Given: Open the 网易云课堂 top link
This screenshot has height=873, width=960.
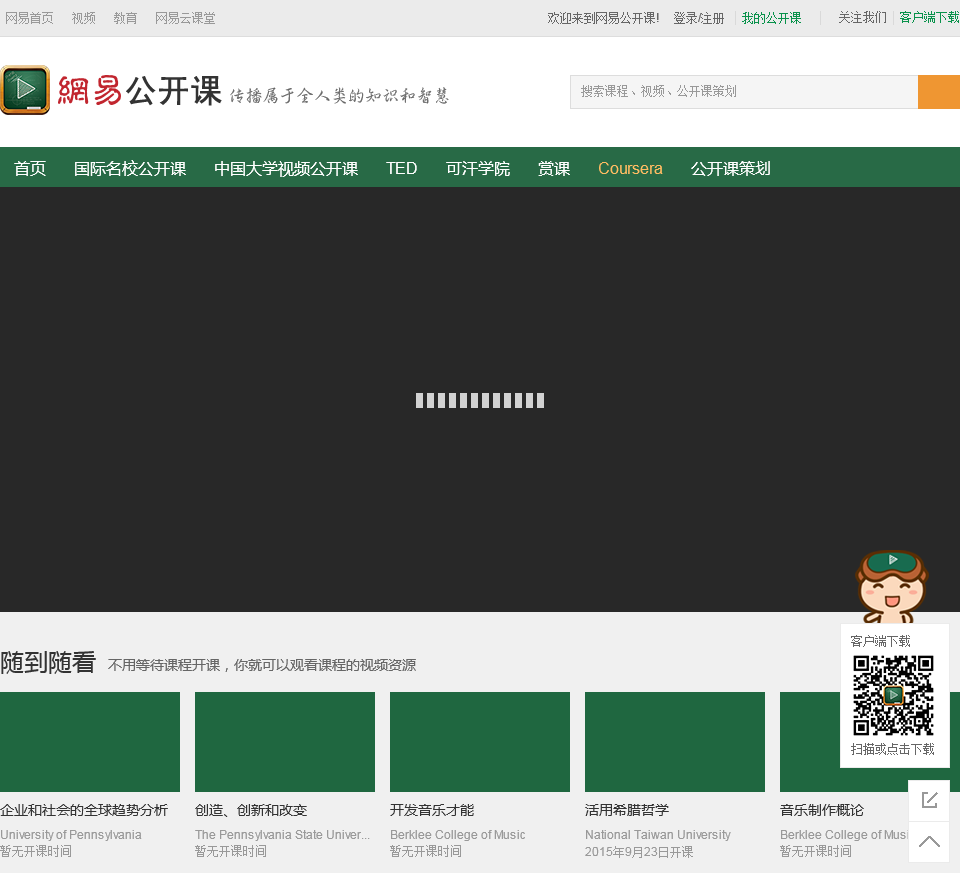Looking at the screenshot, I should pyautogui.click(x=185, y=18).
